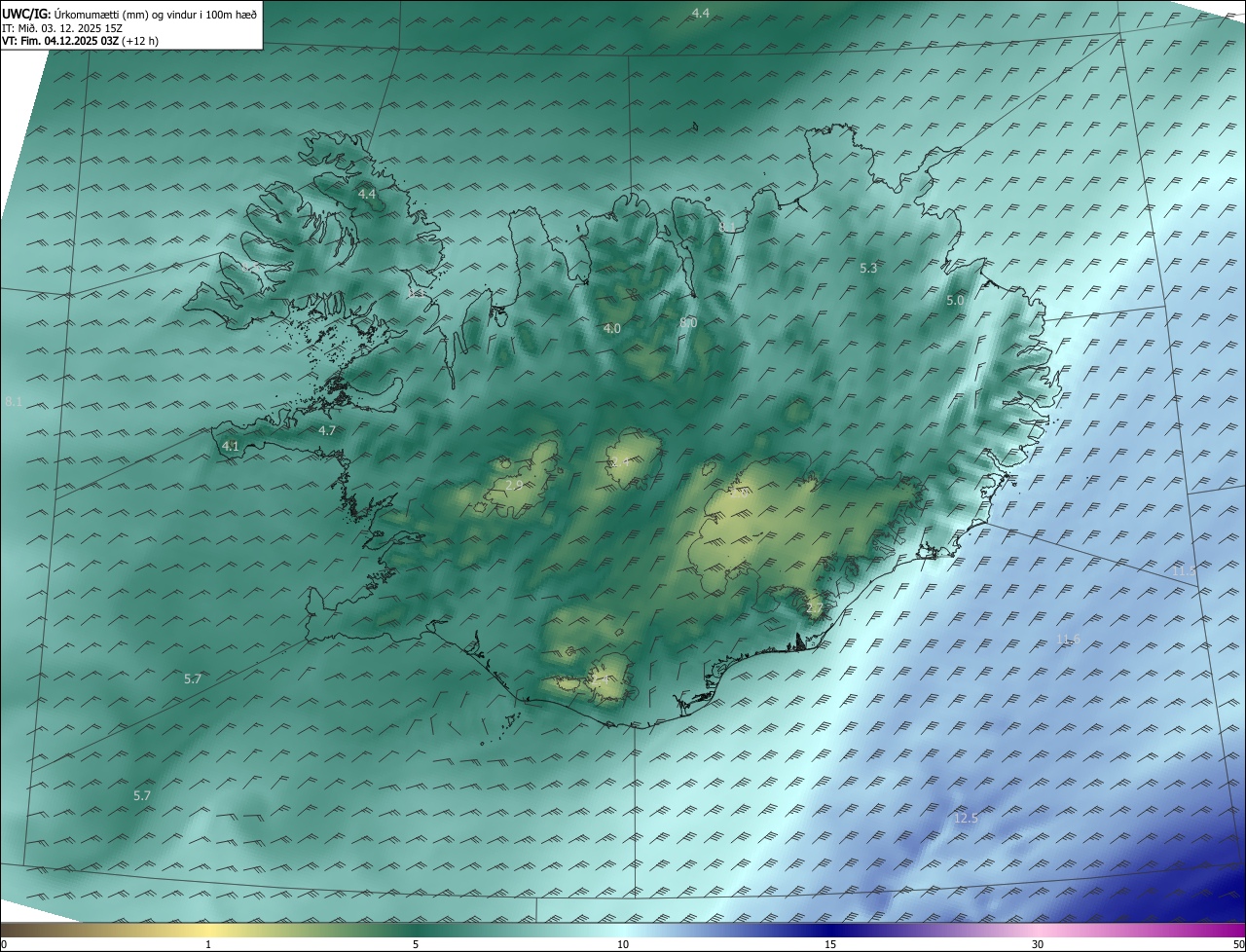Click the colour bar tick label 50
This screenshot has height=952, width=1246.
point(1238,944)
